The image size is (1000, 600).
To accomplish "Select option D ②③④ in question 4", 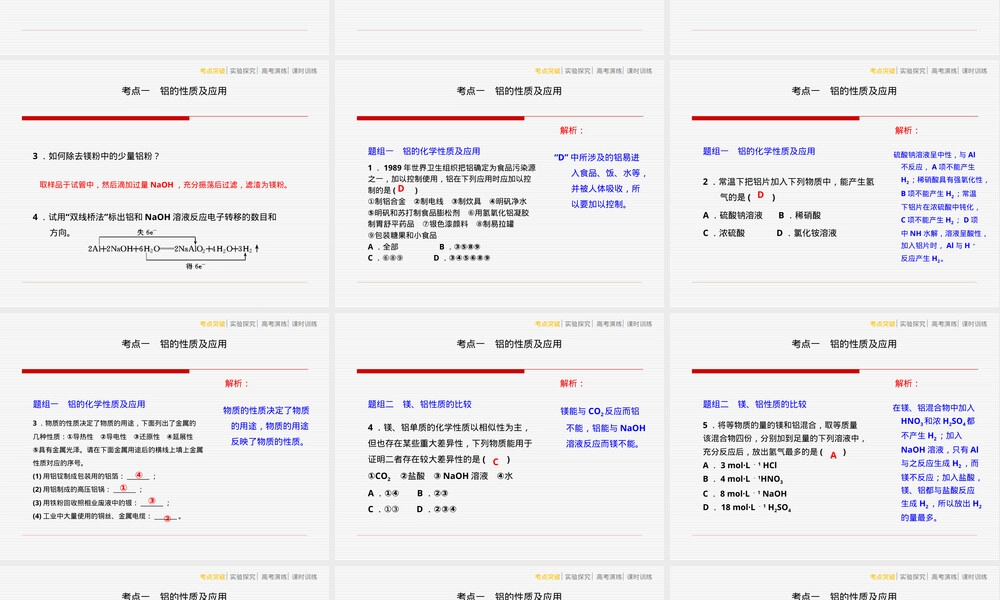I will click(x=436, y=509).
